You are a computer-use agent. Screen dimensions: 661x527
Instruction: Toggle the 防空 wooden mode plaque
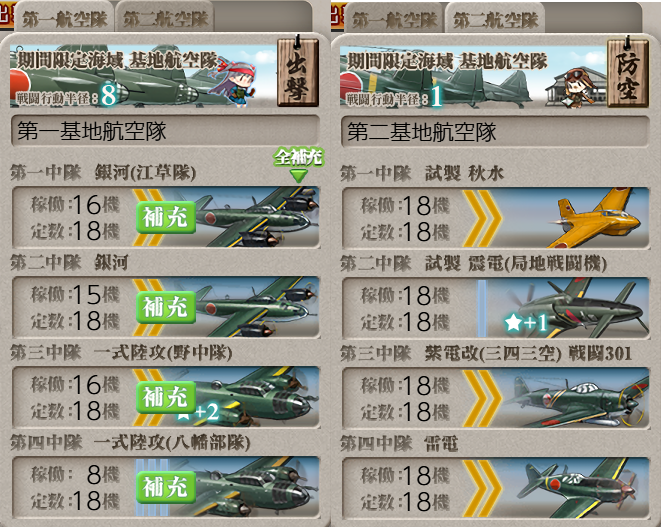628,73
